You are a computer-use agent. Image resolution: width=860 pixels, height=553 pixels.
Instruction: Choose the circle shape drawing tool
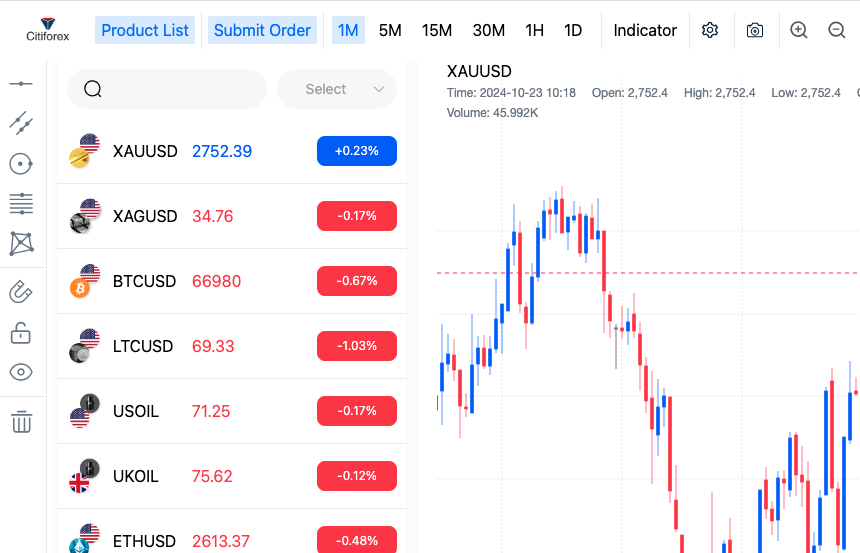click(21, 163)
